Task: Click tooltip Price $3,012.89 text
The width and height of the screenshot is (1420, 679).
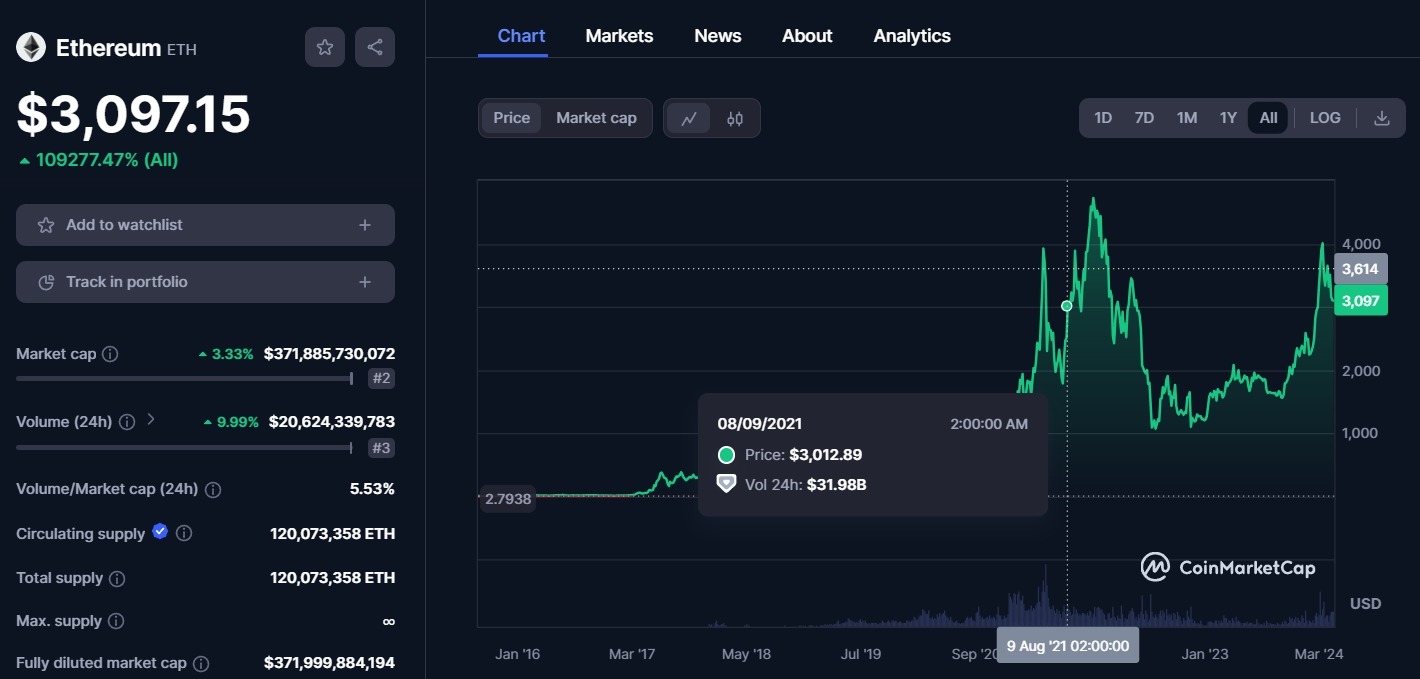Action: pos(803,455)
